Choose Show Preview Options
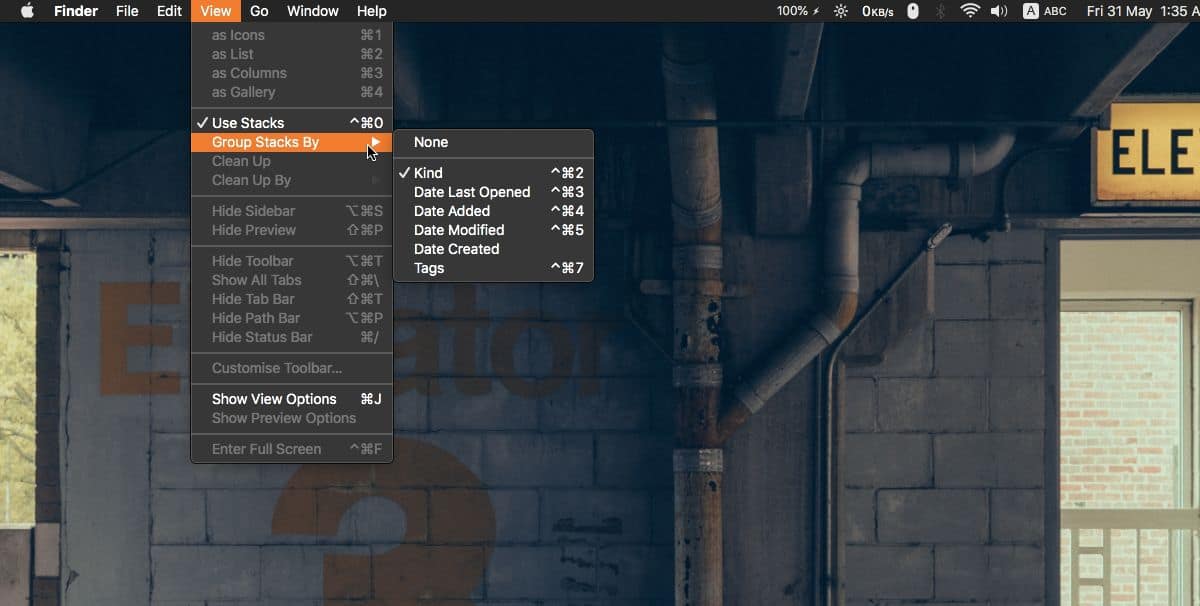This screenshot has width=1200, height=606. click(292, 418)
